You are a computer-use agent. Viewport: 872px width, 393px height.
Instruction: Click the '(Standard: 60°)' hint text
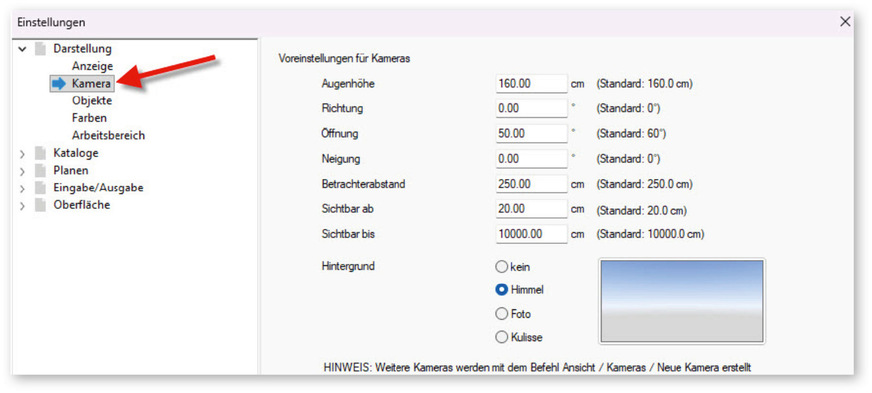pos(631,133)
